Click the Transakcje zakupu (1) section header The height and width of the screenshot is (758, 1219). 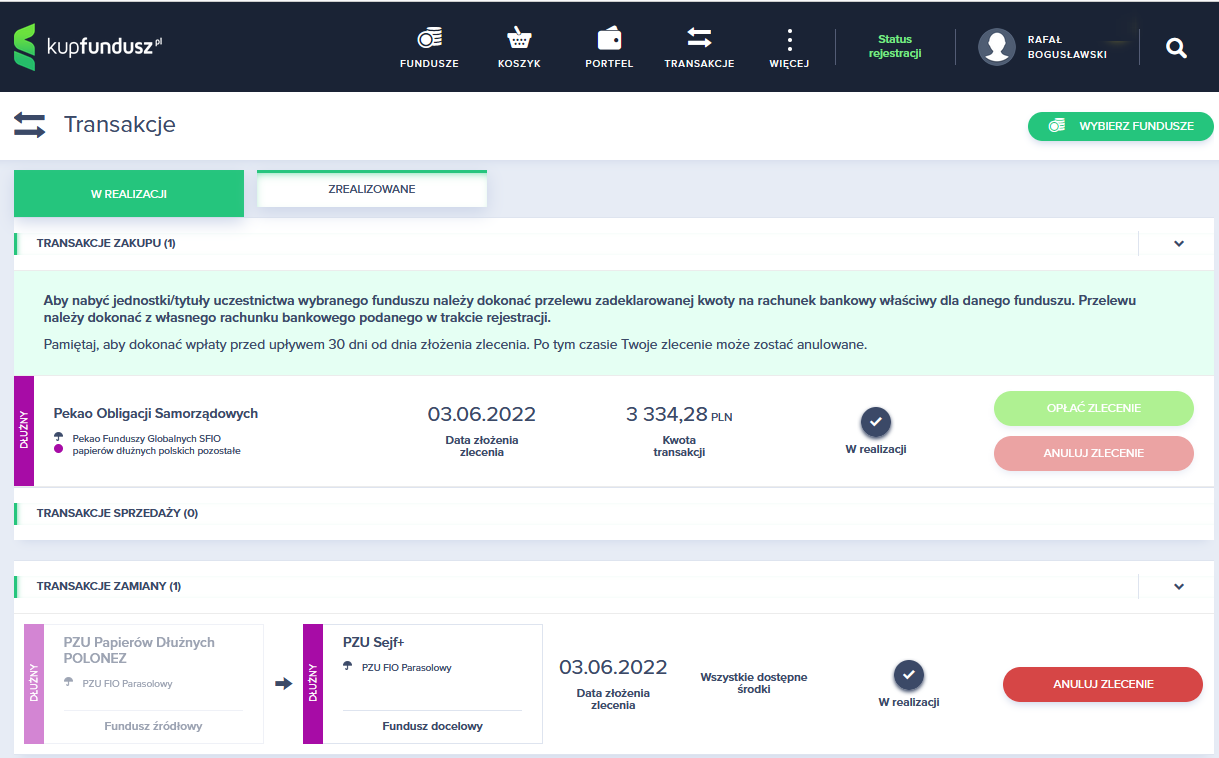(x=106, y=243)
